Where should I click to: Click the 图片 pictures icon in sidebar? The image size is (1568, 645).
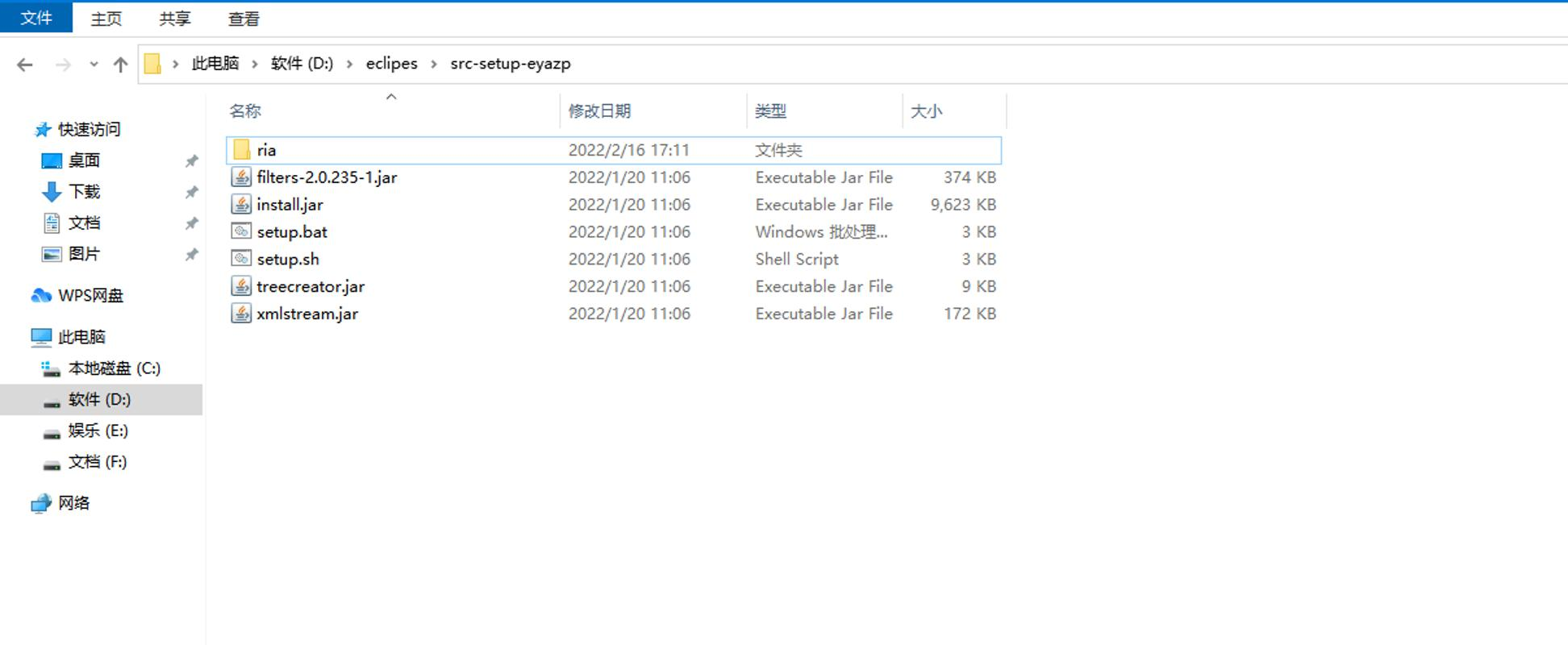tap(52, 255)
